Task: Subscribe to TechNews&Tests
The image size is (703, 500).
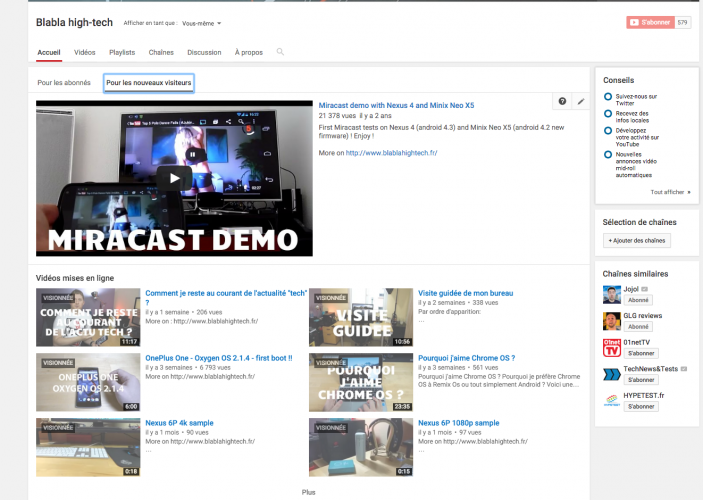Action: tap(641, 379)
